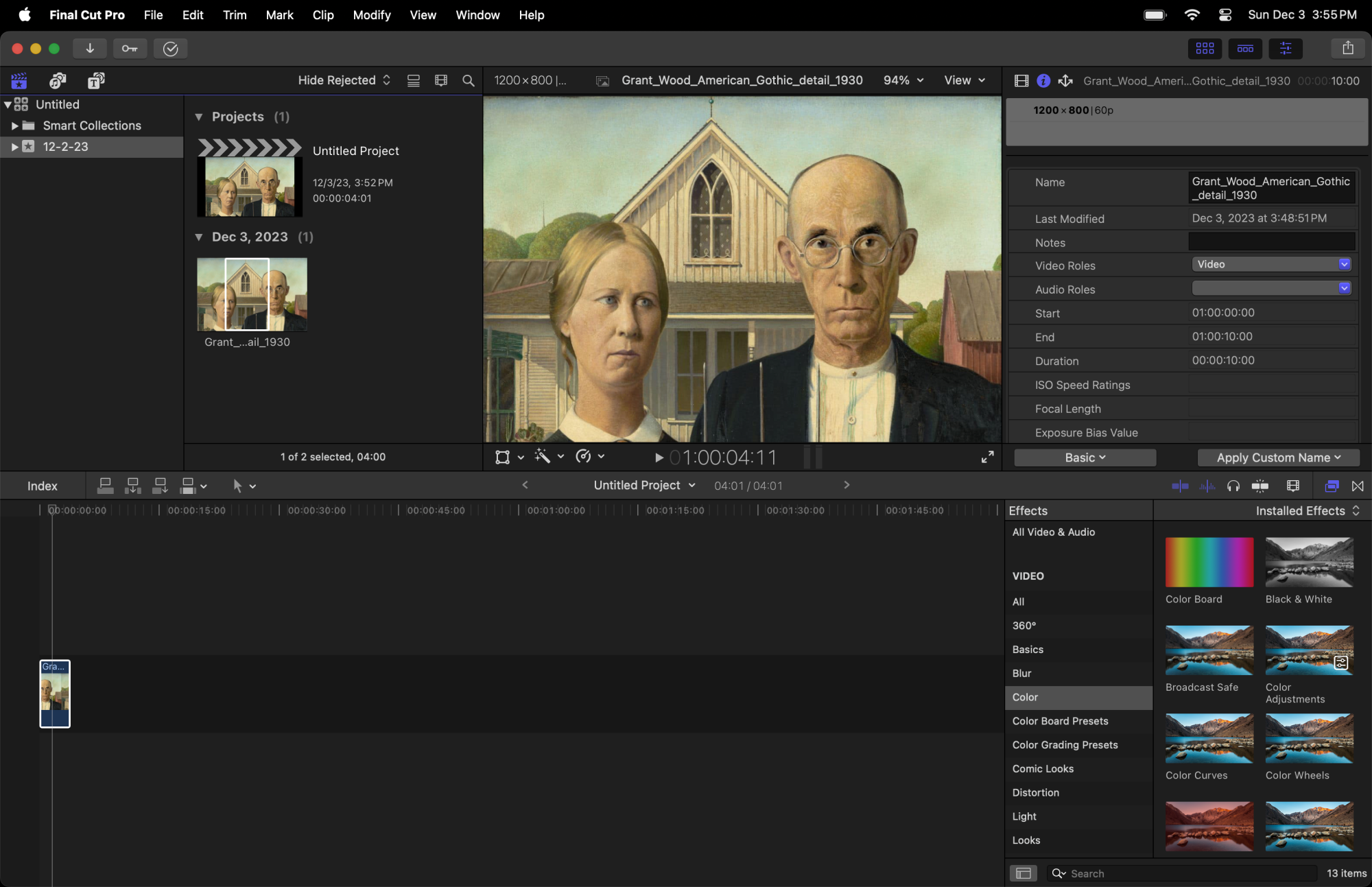Click the append clip icon
The width and height of the screenshot is (1372, 887).
point(161,486)
